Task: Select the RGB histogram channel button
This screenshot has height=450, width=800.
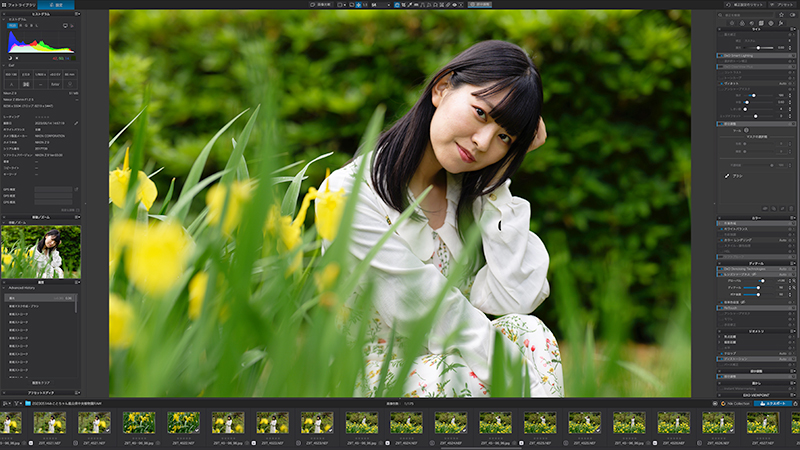Action: (x=12, y=26)
